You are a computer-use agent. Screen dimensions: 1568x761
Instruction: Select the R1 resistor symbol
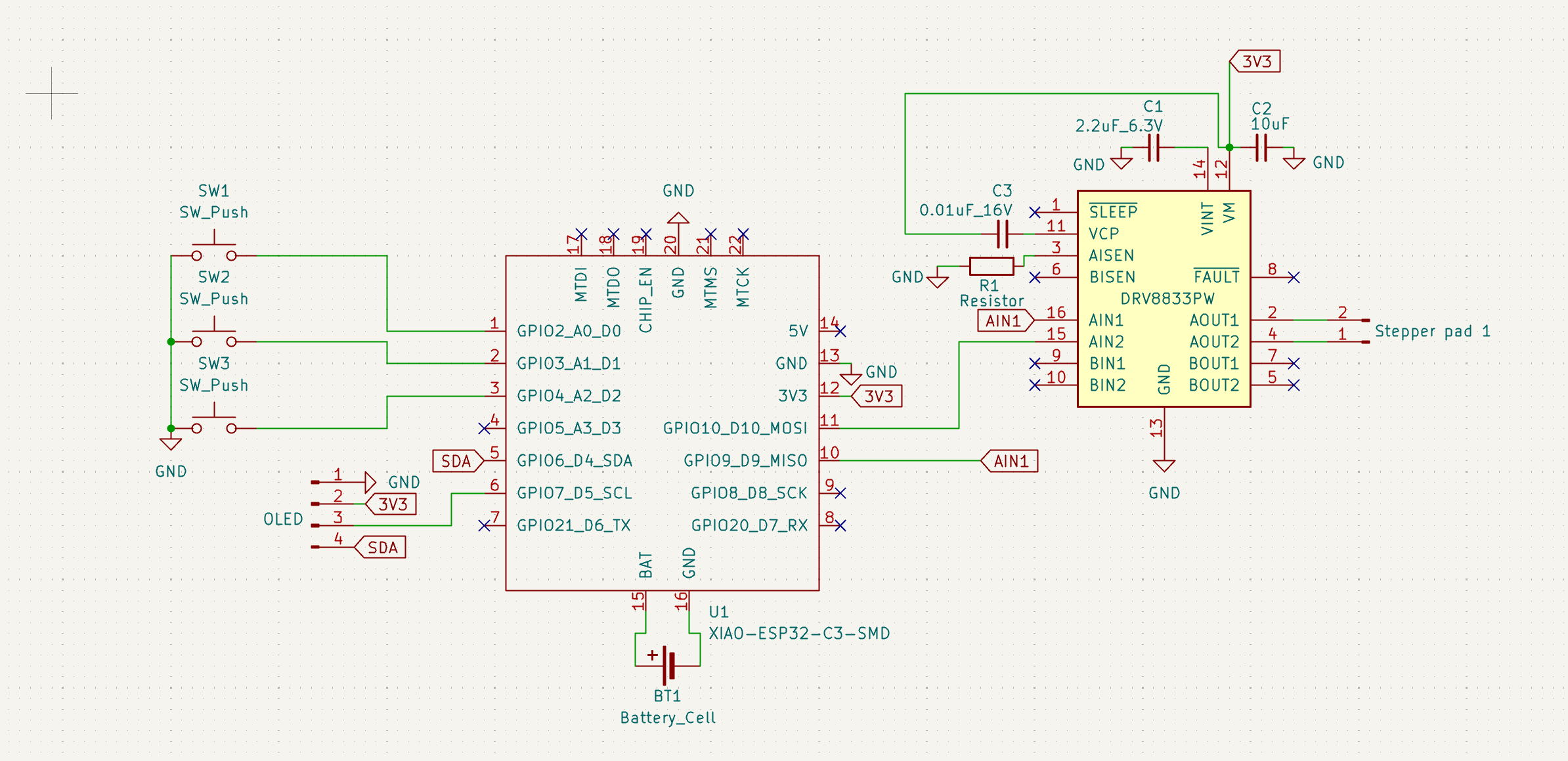pyautogui.click(x=991, y=267)
